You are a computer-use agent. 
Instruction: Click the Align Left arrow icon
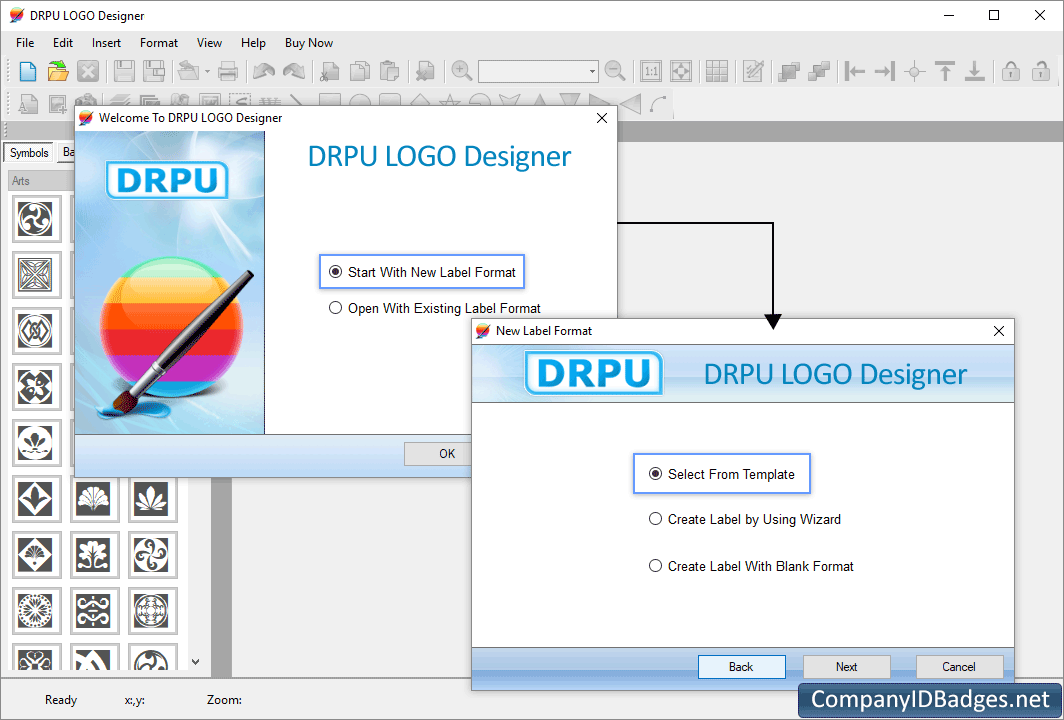854,71
